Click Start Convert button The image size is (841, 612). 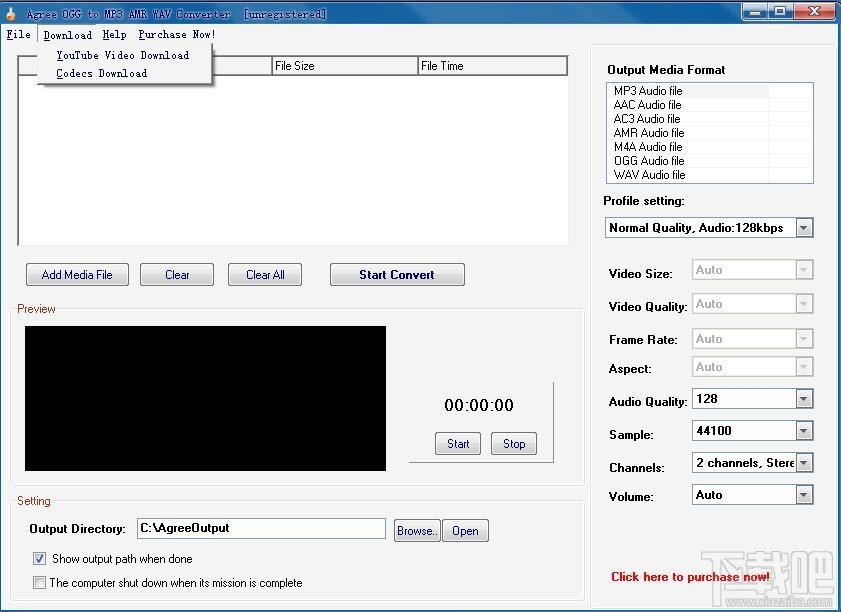point(397,275)
